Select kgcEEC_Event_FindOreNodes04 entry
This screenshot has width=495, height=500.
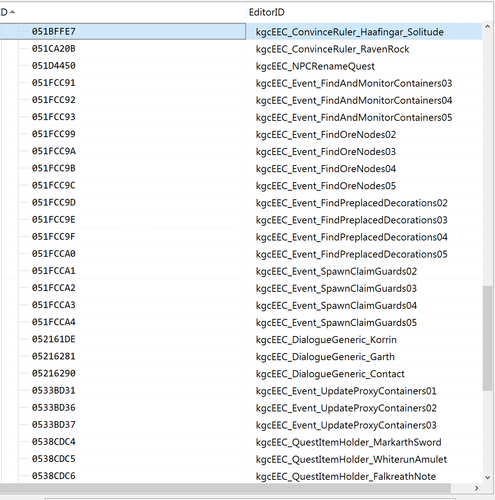(x=326, y=169)
